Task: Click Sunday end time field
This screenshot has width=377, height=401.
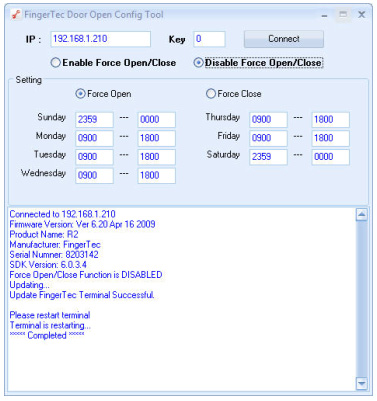Action: point(157,120)
